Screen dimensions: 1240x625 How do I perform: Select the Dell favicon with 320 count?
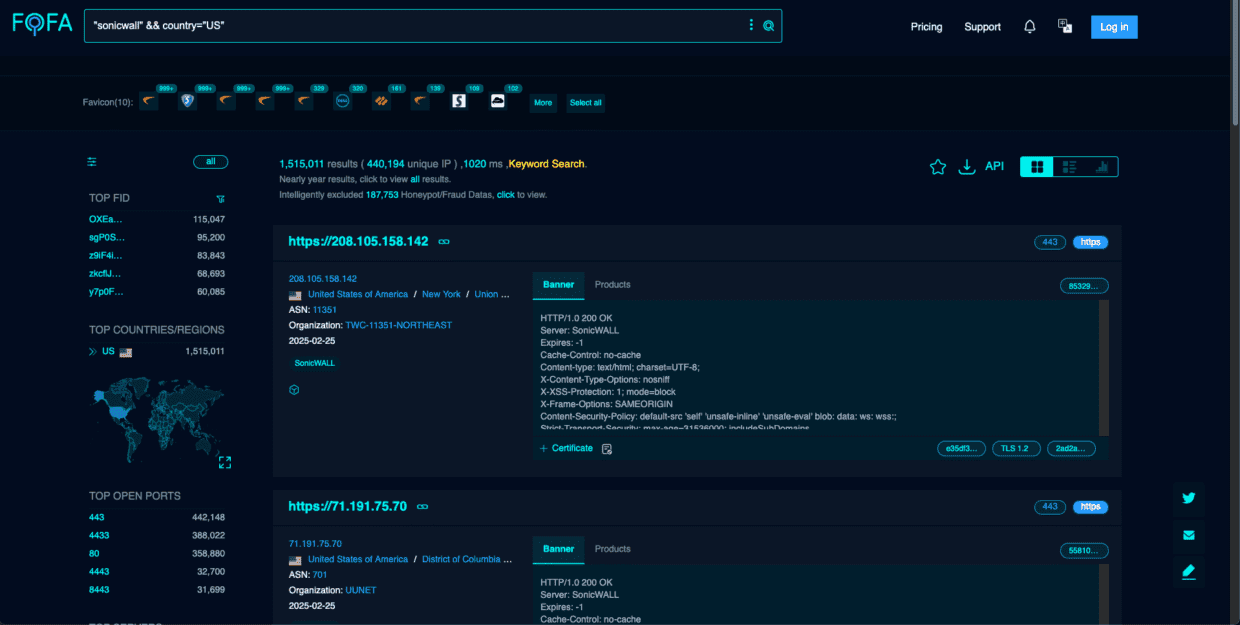click(342, 101)
